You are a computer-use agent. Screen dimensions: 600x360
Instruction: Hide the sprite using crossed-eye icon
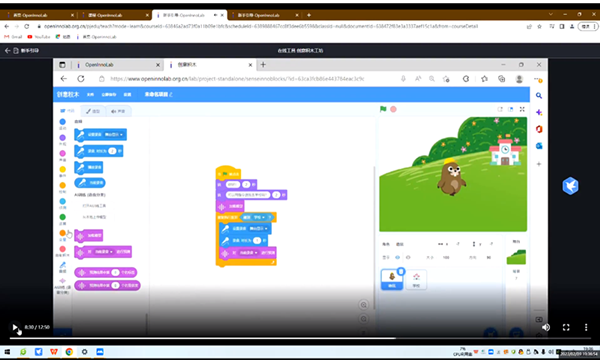coord(408,257)
